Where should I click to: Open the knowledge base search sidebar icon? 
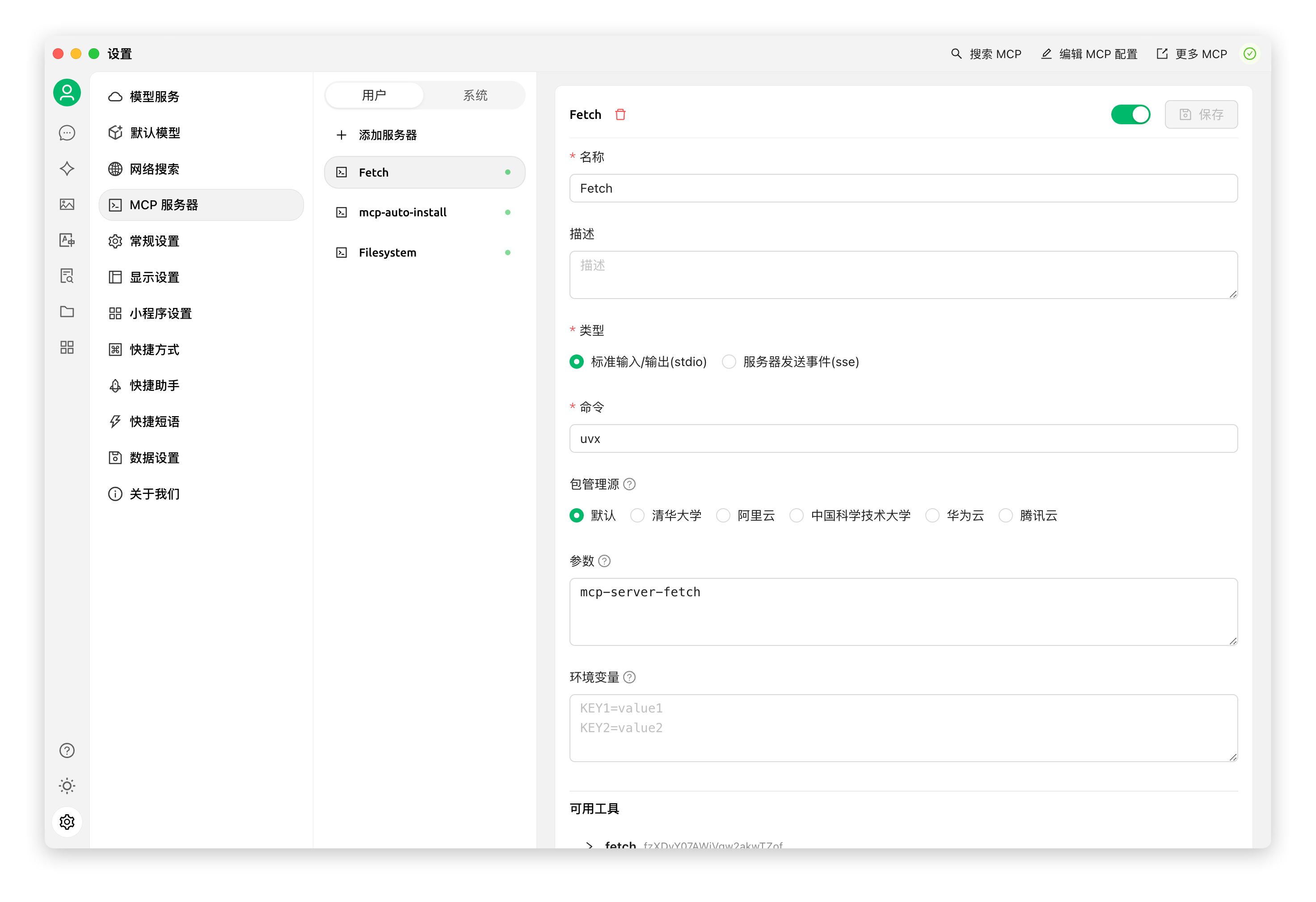pos(67,276)
